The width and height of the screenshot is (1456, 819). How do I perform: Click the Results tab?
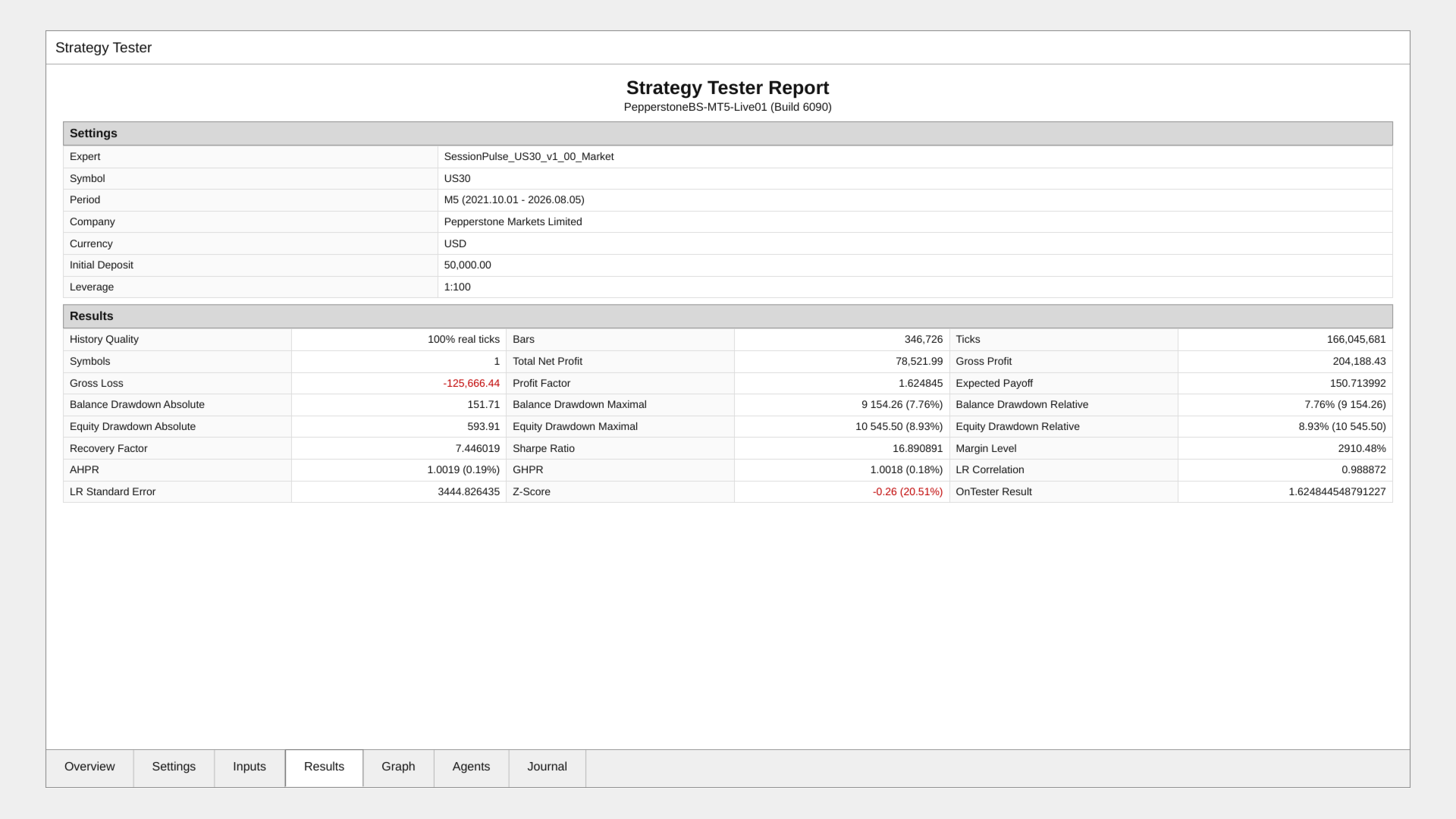click(x=324, y=767)
